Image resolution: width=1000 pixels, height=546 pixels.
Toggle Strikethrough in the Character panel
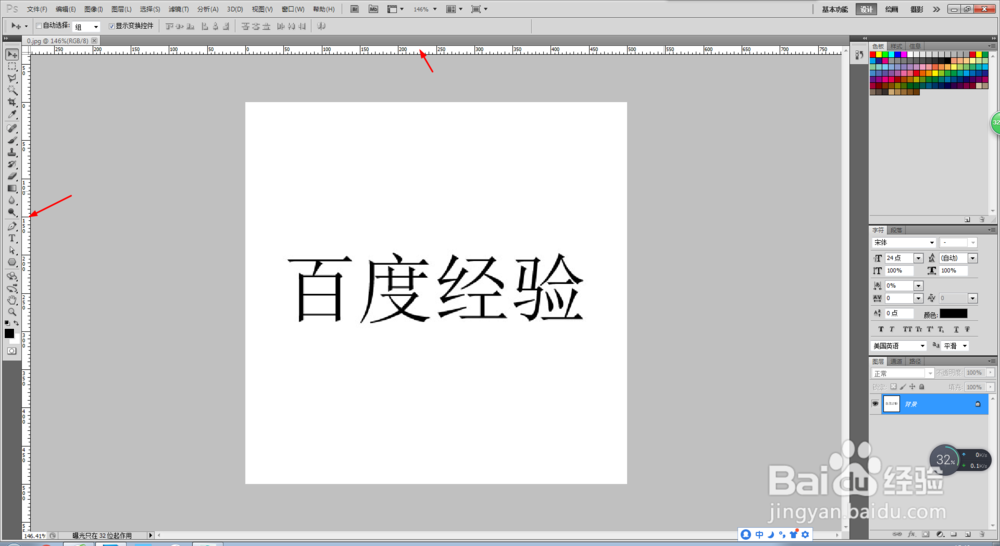point(967,329)
